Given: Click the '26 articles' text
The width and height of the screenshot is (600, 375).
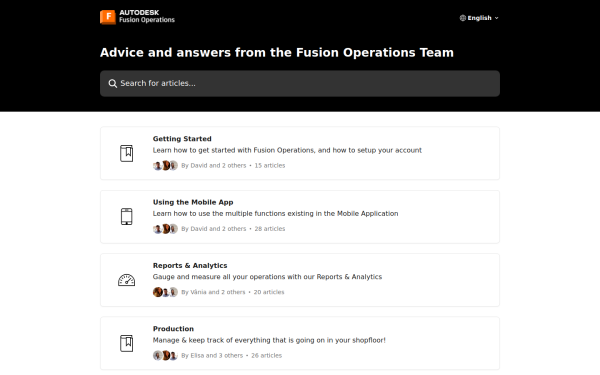Looking at the screenshot, I should 266,355.
